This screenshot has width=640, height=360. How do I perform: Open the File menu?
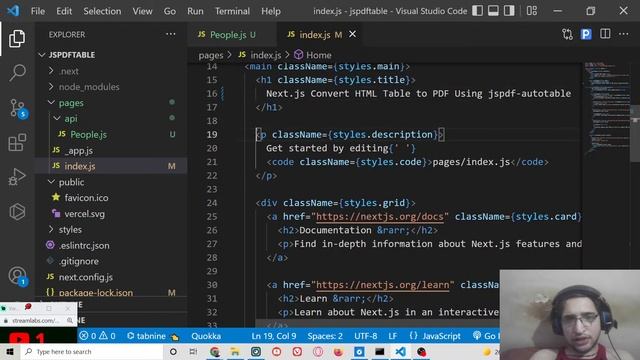(38, 11)
